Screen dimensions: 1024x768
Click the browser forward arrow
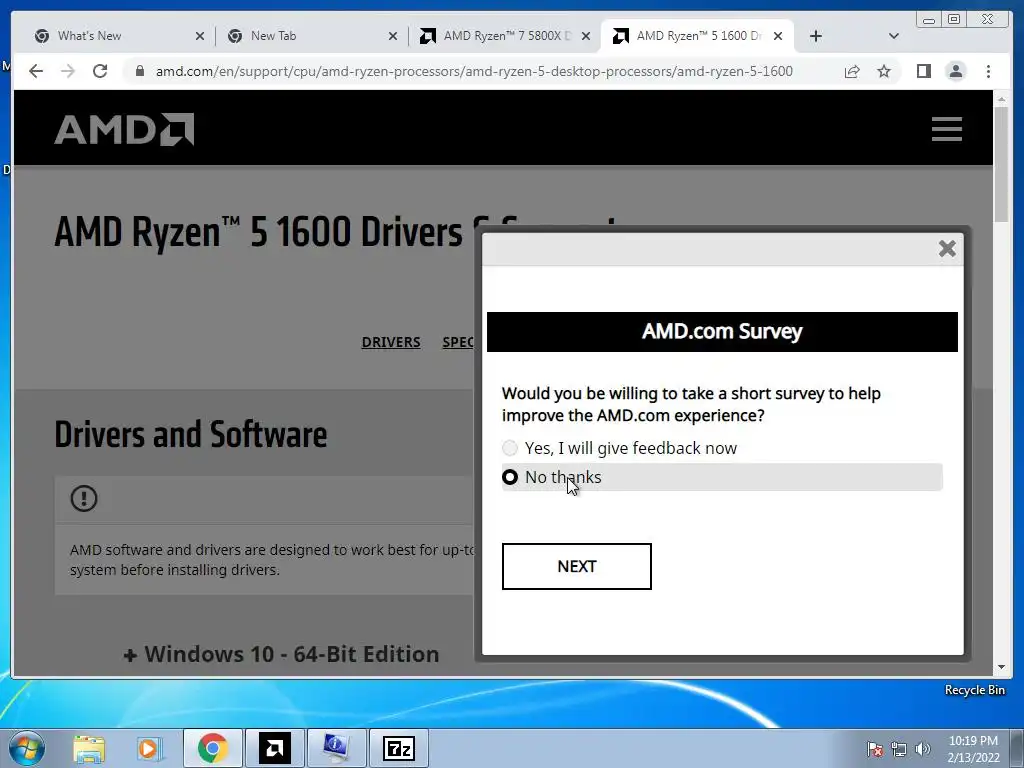point(68,71)
